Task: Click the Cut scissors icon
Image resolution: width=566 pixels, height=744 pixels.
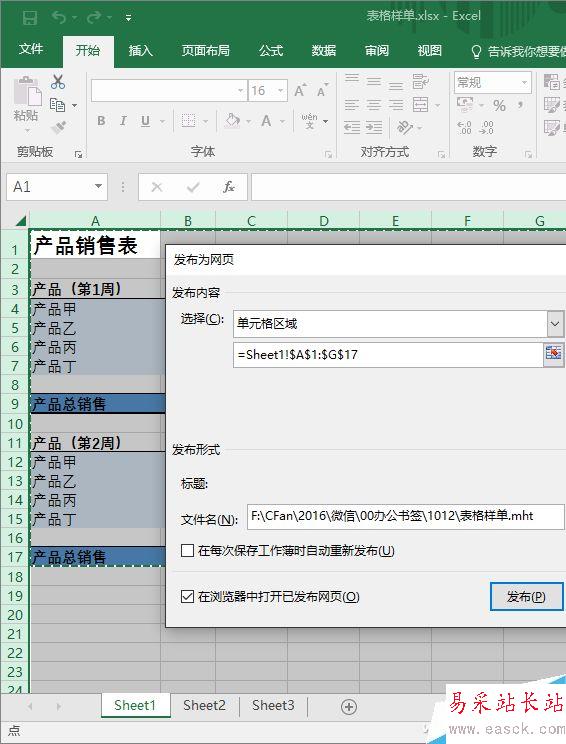Action: click(x=58, y=82)
